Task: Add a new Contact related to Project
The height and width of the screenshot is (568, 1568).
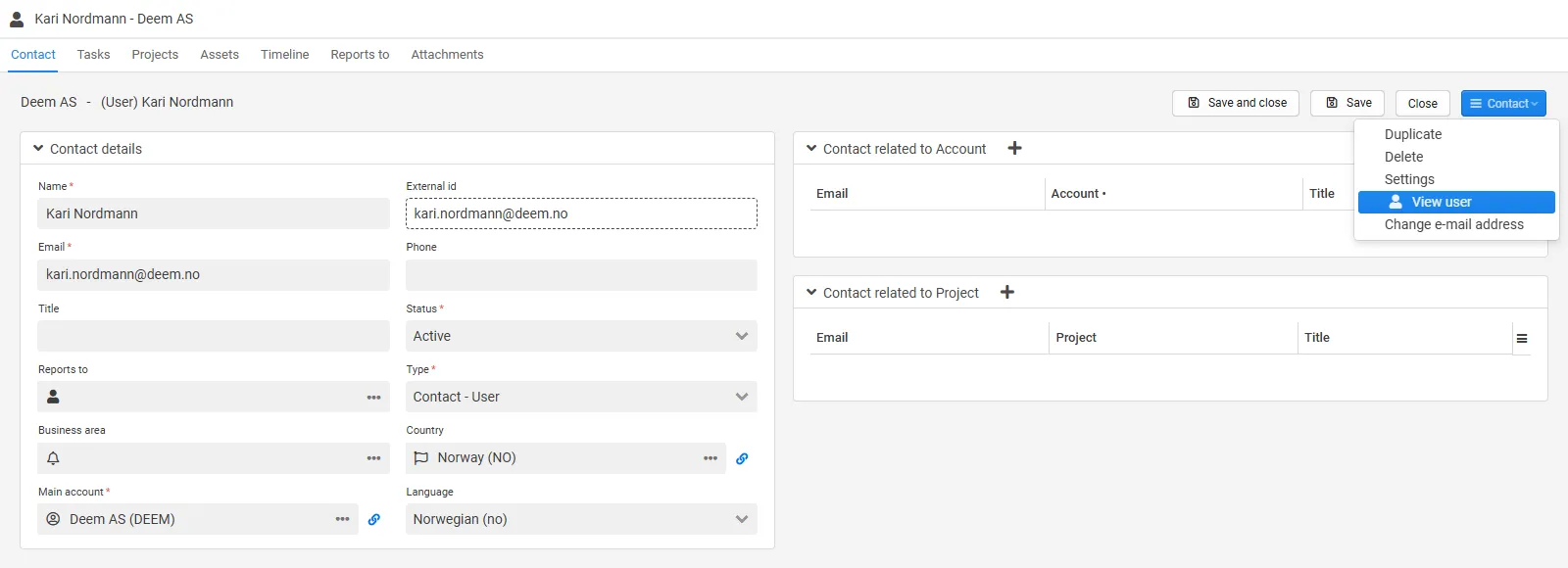Action: coord(1007,292)
